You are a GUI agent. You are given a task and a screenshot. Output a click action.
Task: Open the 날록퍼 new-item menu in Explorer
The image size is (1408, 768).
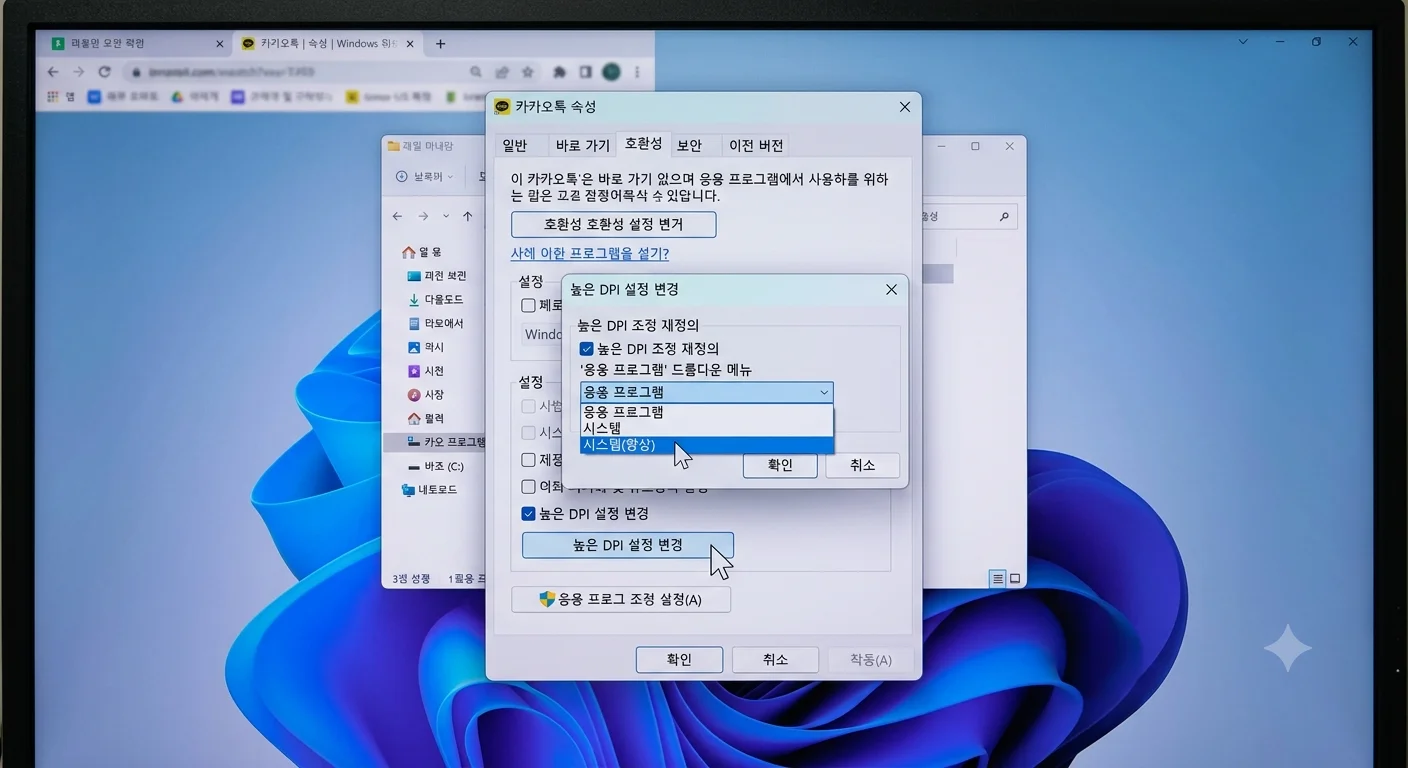425,176
